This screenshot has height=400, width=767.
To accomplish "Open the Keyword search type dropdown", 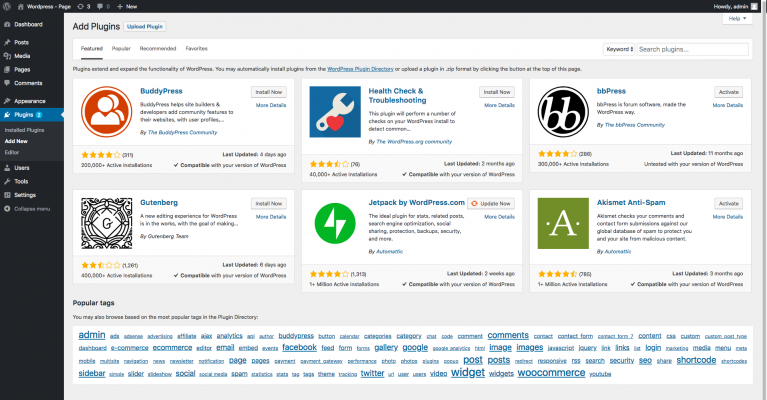I will pyautogui.click(x=619, y=49).
